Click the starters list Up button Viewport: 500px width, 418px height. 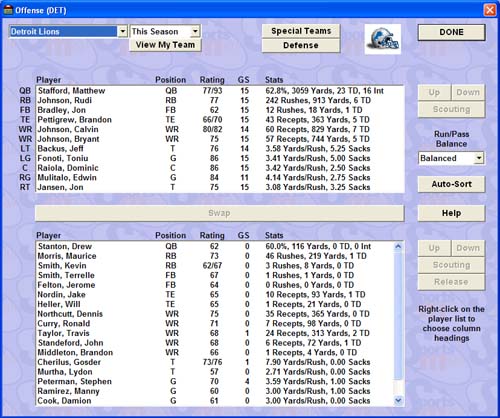pyautogui.click(x=434, y=92)
